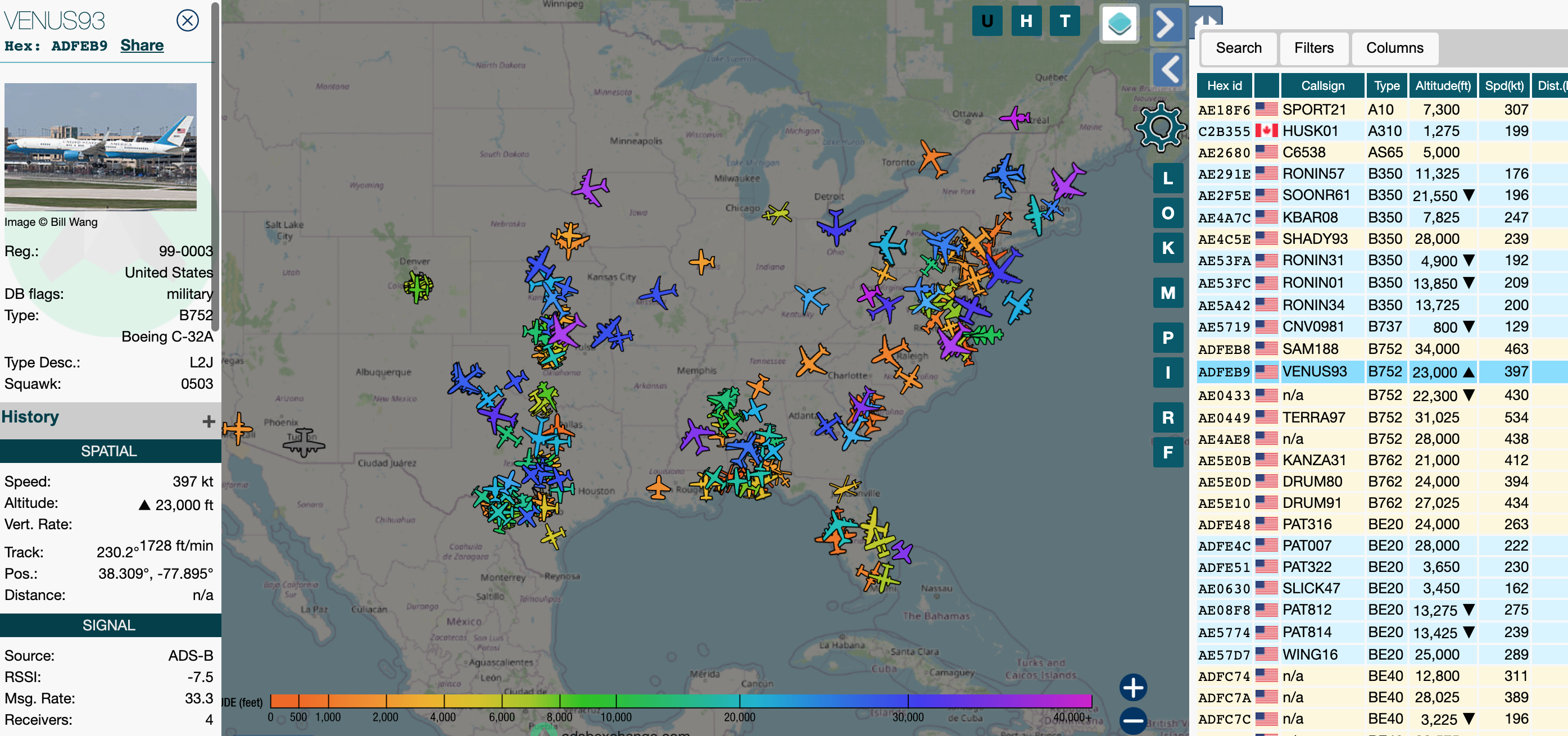Image resolution: width=1568 pixels, height=736 pixels.
Task: Sort table by Altitude(ft) column
Action: click(1443, 86)
